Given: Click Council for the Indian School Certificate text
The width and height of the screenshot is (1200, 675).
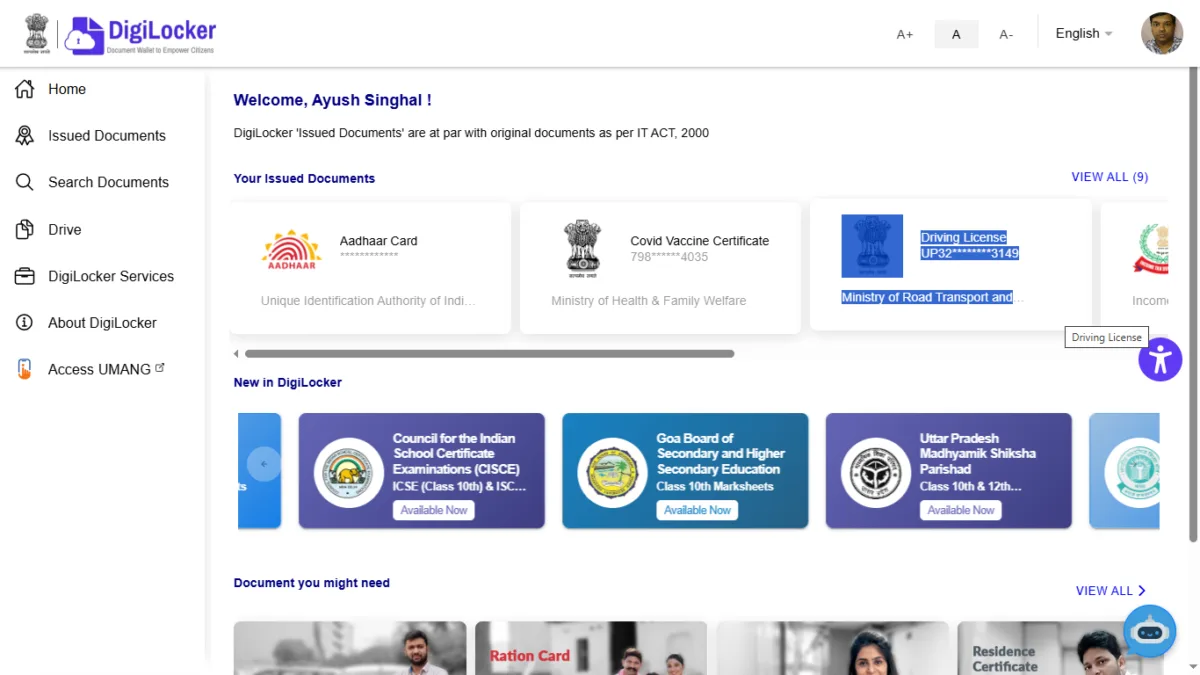Looking at the screenshot, I should [456, 454].
